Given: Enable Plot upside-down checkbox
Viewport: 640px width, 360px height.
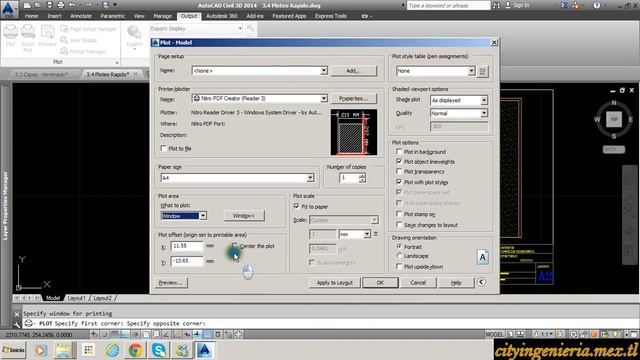Looking at the screenshot, I should (x=399, y=267).
